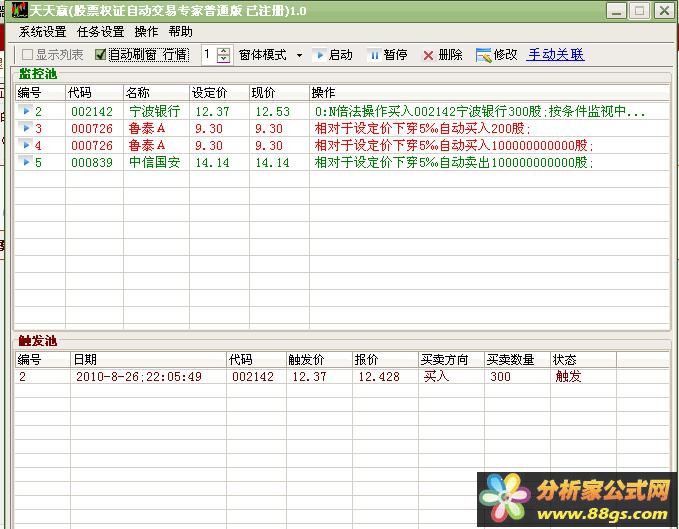Select date 2010-8-26;22:05:49 in 触发池

coord(139,377)
